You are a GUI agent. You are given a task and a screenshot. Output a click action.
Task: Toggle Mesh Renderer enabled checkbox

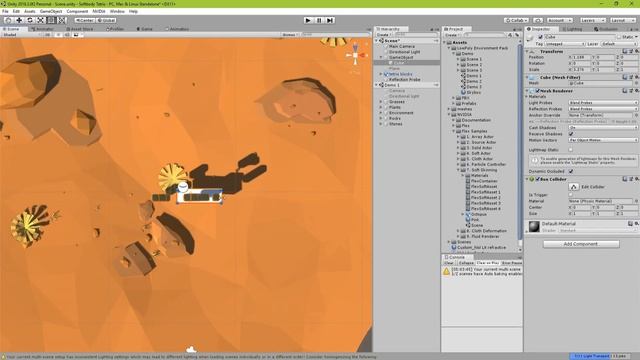tap(538, 91)
